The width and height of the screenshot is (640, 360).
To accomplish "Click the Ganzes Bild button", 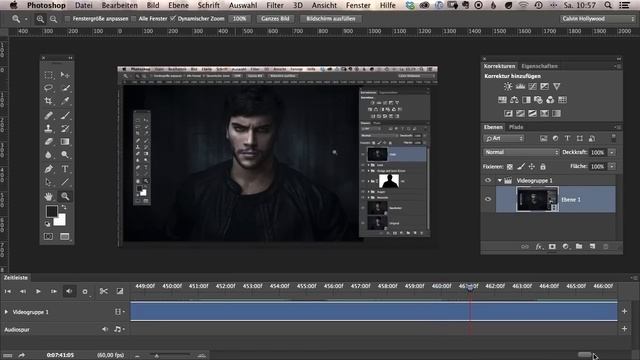I will coord(275,19).
